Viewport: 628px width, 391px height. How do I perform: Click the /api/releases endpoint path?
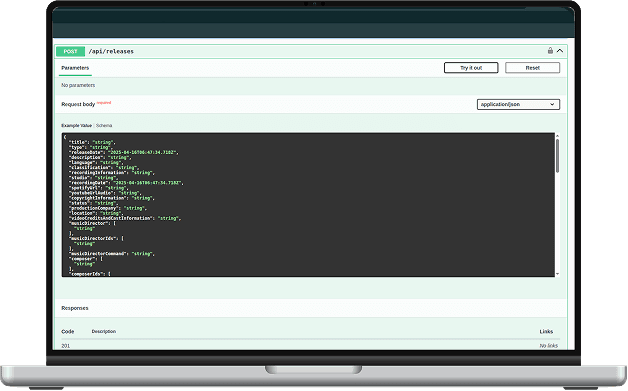pyautogui.click(x=111, y=51)
